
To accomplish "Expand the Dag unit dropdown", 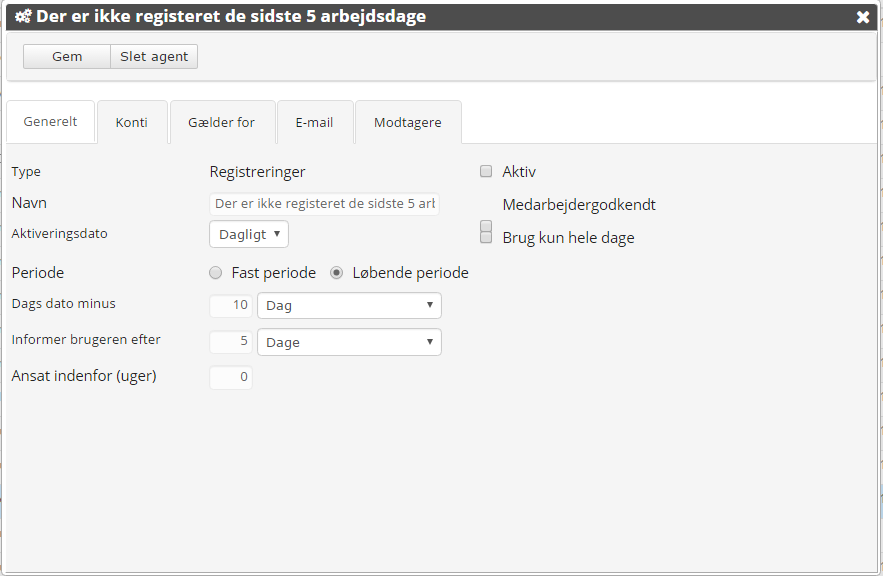I will [349, 306].
